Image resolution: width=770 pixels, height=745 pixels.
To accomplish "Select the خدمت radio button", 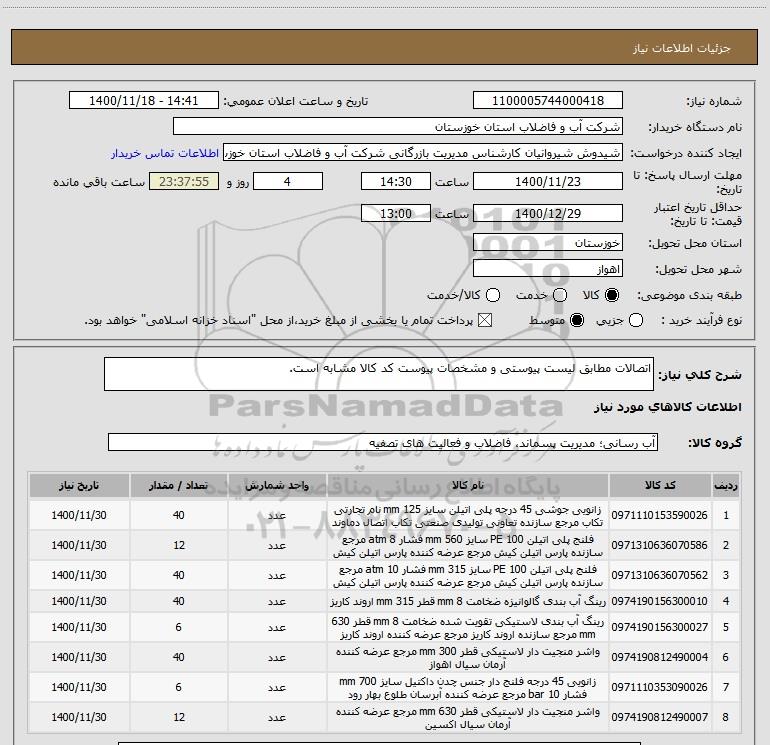I will pyautogui.click(x=560, y=295).
